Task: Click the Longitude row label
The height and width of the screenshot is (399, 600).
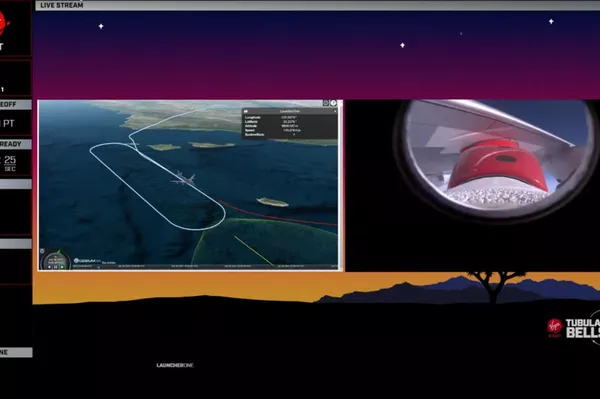Action: coord(253,117)
